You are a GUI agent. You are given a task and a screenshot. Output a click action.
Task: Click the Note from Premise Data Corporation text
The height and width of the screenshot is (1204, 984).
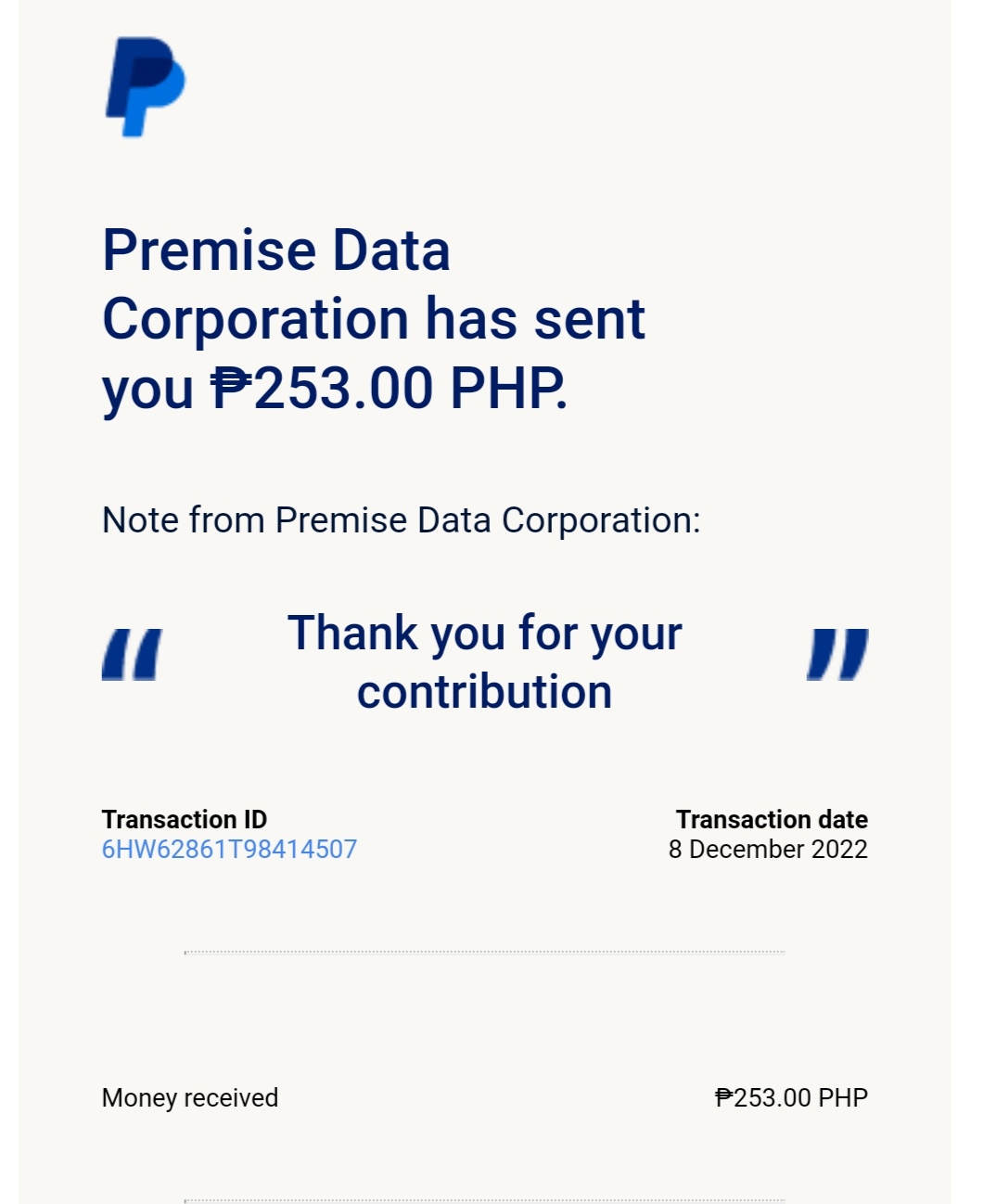tap(402, 520)
